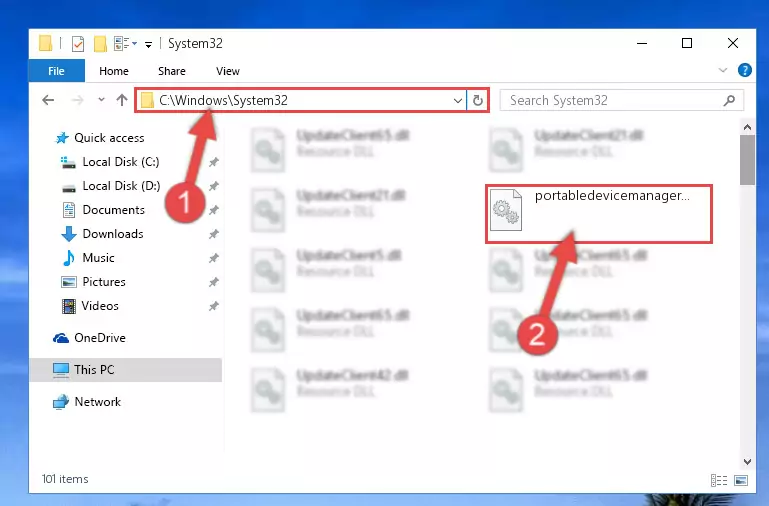Open Local Disk (D:) in sidebar
Image resolution: width=769 pixels, height=506 pixels.
(121, 186)
